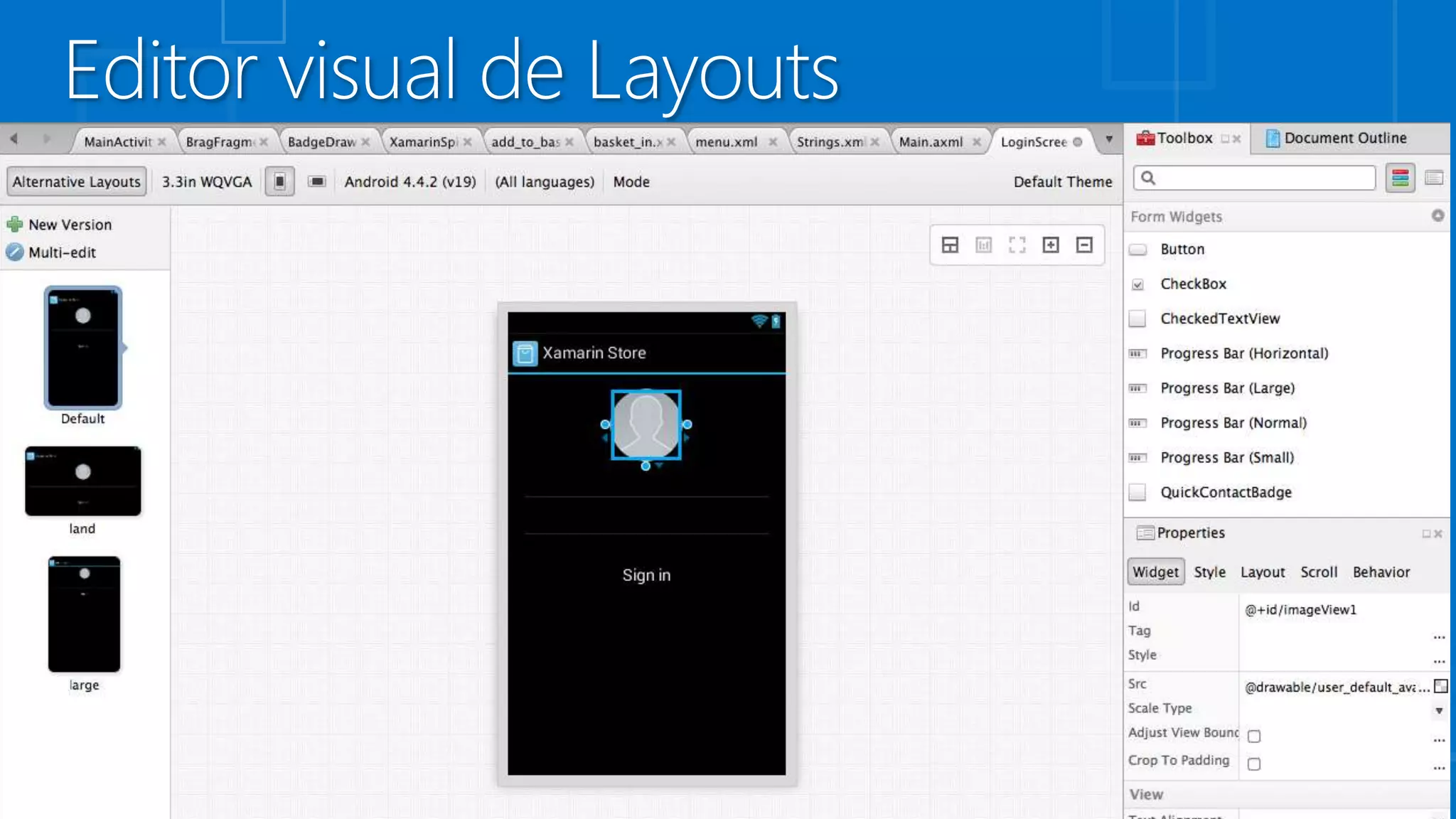Toggle the Adjust View Bounds checkbox

(x=1254, y=736)
